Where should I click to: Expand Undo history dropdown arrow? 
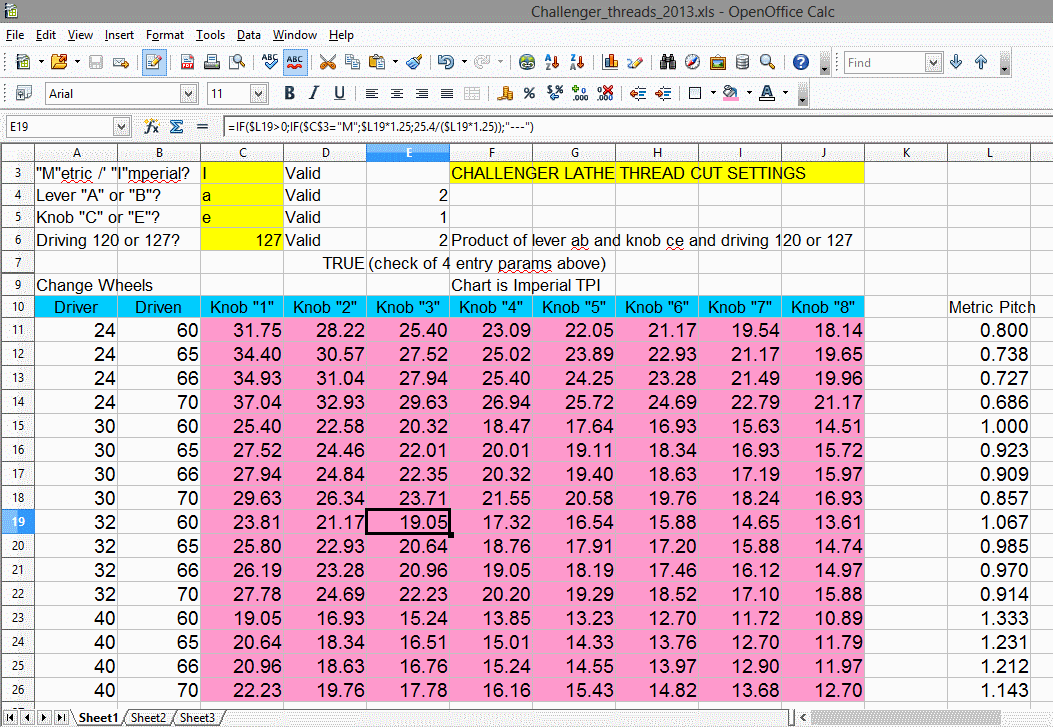tap(464, 62)
